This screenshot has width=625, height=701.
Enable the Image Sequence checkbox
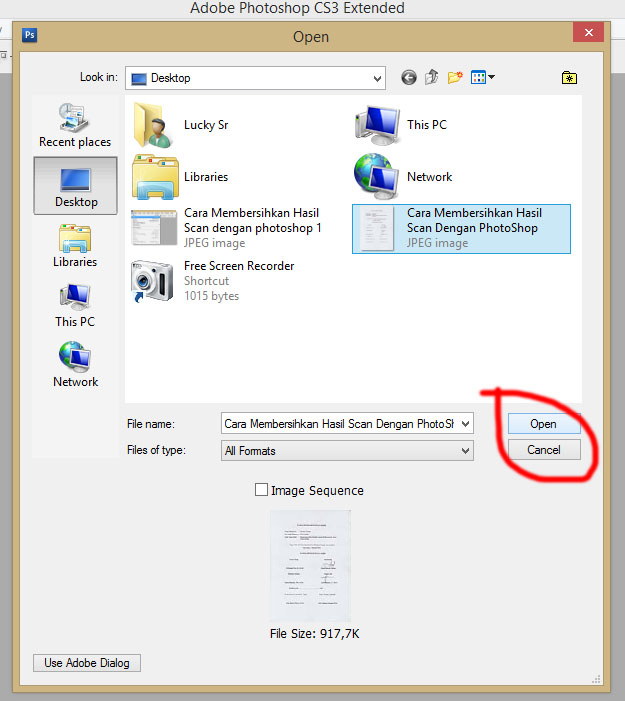tap(261, 490)
